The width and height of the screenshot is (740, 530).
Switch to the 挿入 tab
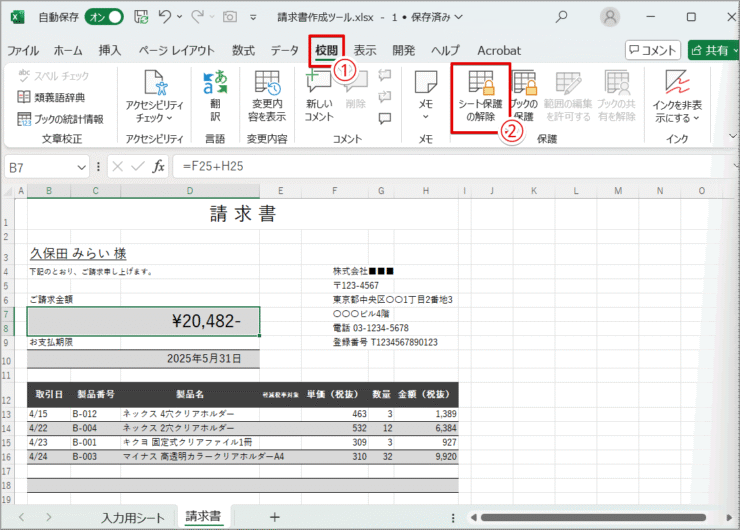tap(110, 50)
